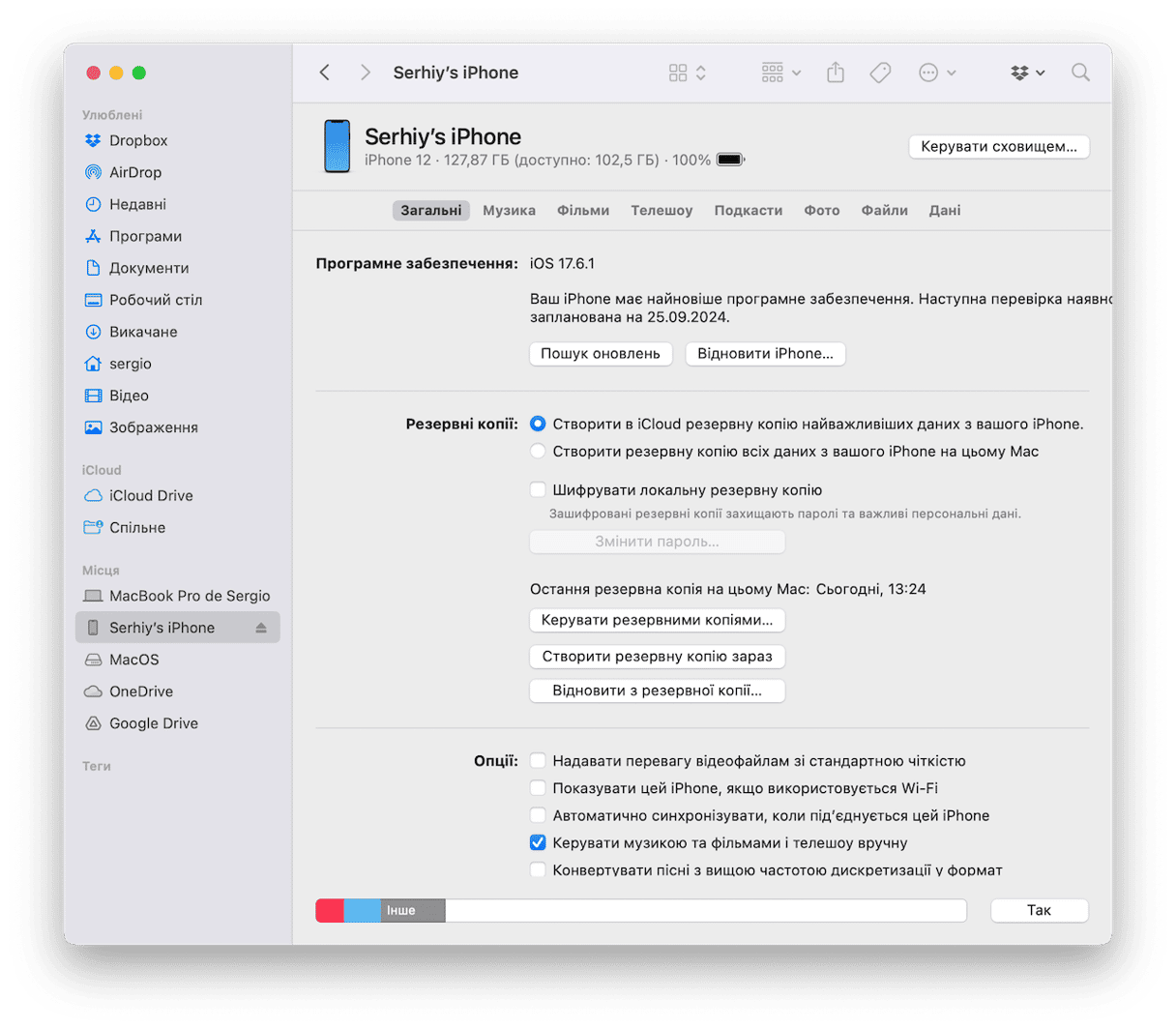Uncheck manually manage music and films
Screen dimensions: 1176x1029
click(x=538, y=842)
